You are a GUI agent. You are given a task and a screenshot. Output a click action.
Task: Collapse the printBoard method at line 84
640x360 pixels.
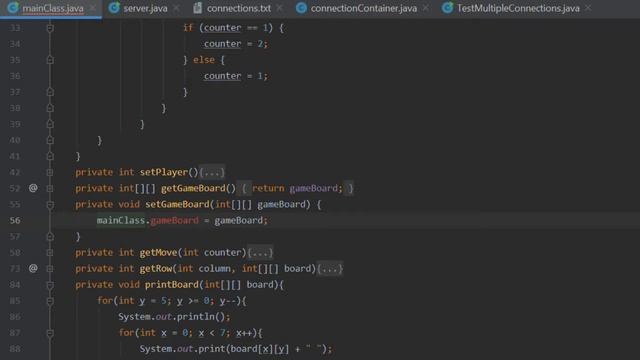(50, 285)
